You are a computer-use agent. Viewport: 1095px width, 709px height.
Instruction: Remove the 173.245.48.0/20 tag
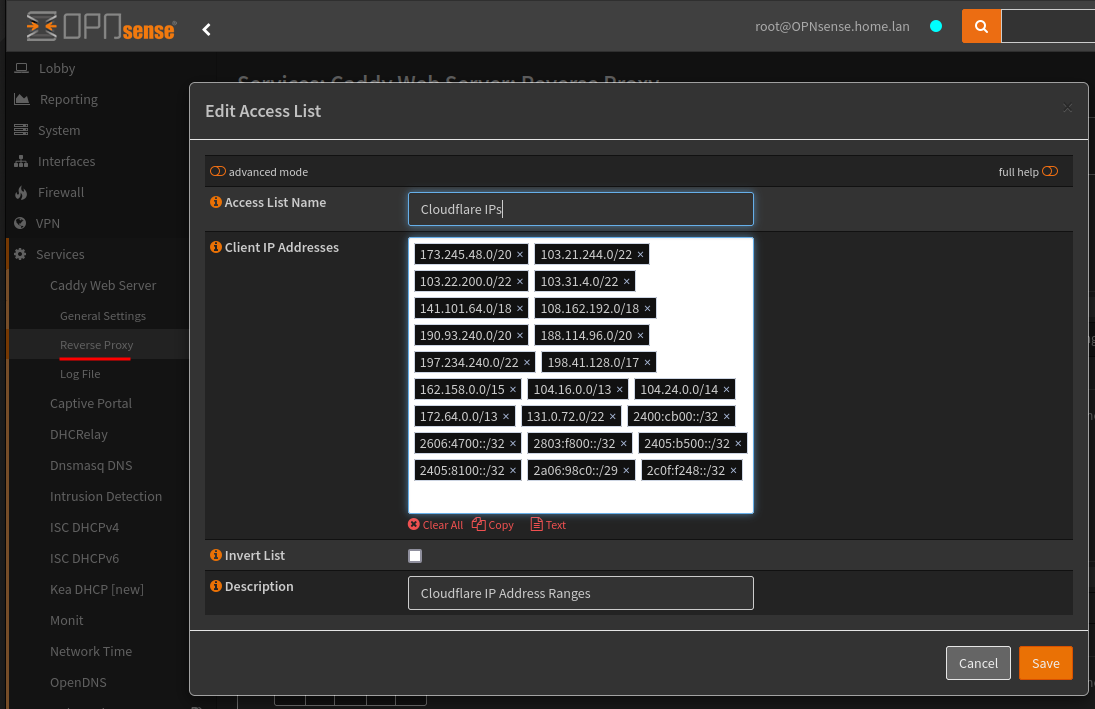point(520,255)
